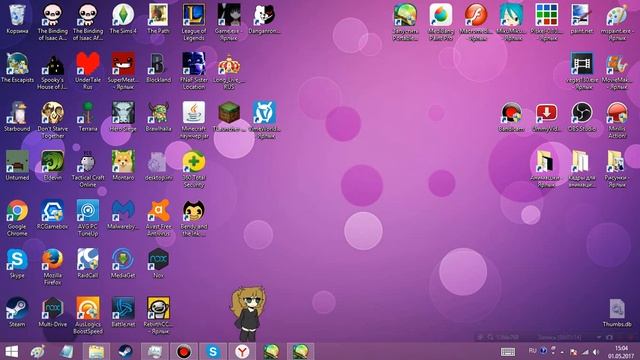This screenshot has height=360, width=640.
Task: Open Yandex Browser taskbar icon
Action: coord(242,351)
